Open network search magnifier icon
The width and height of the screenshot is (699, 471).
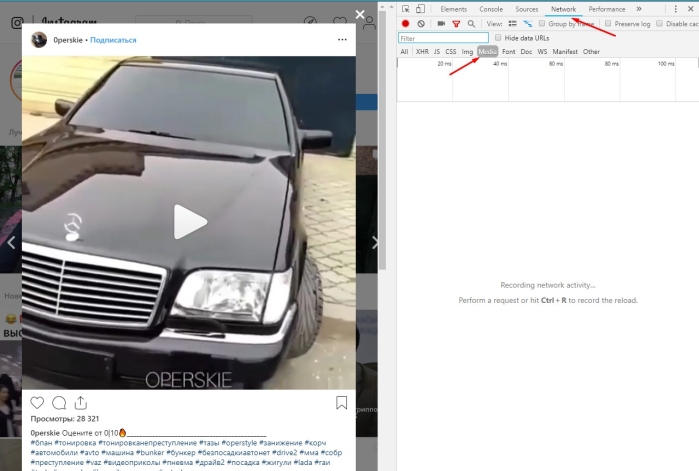point(471,24)
